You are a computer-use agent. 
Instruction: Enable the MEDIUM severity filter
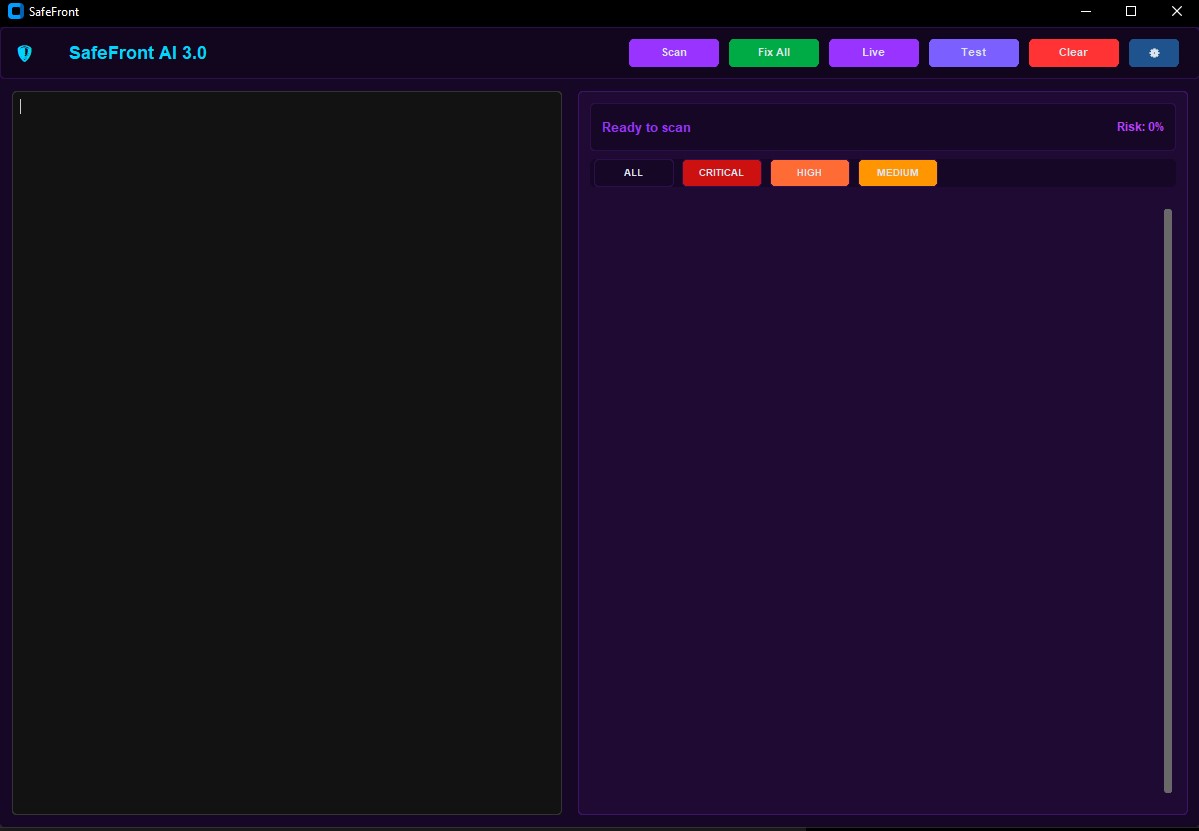pyautogui.click(x=897, y=172)
